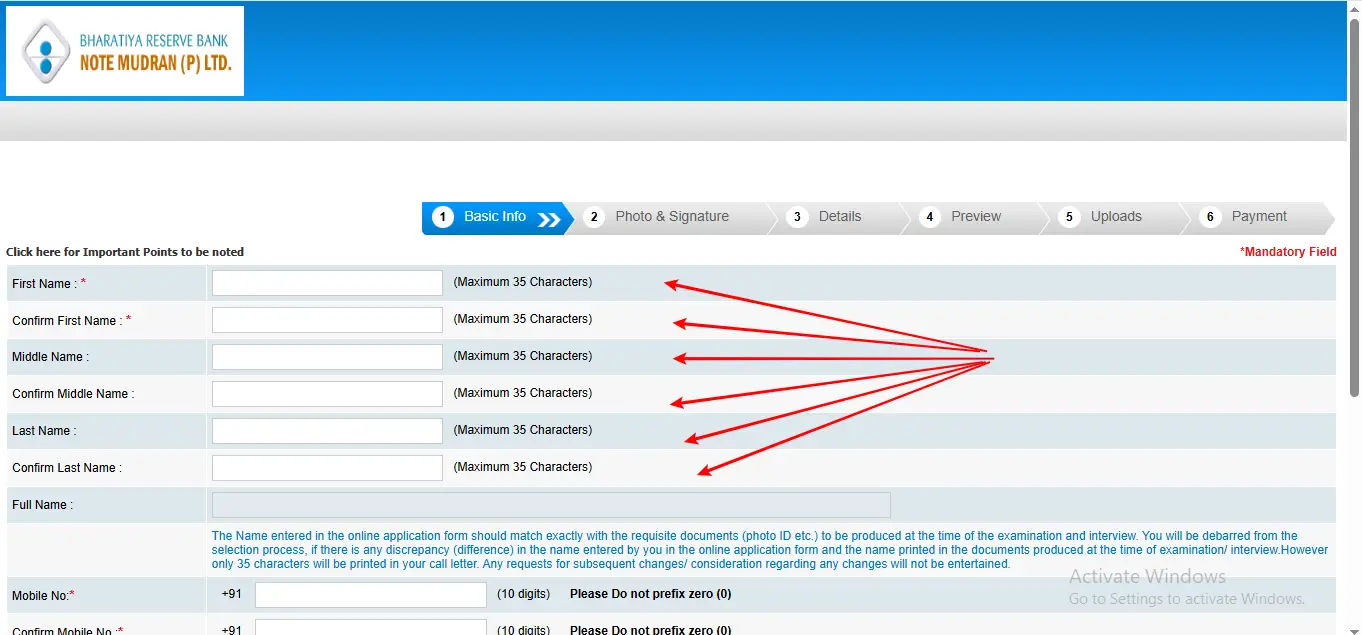This screenshot has width=1362, height=635.
Task: Click the Confirm First Name text box
Action: [x=327, y=320]
